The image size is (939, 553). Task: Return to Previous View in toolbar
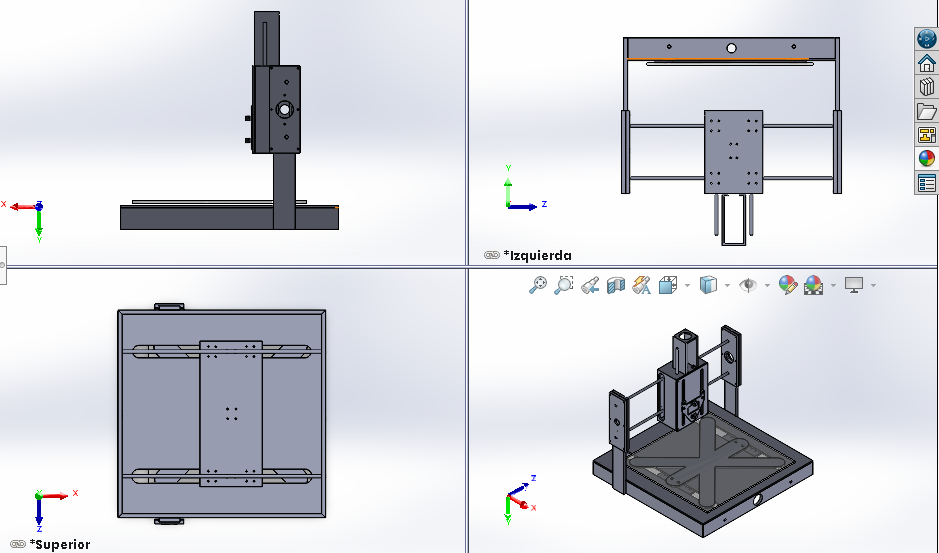coord(590,285)
